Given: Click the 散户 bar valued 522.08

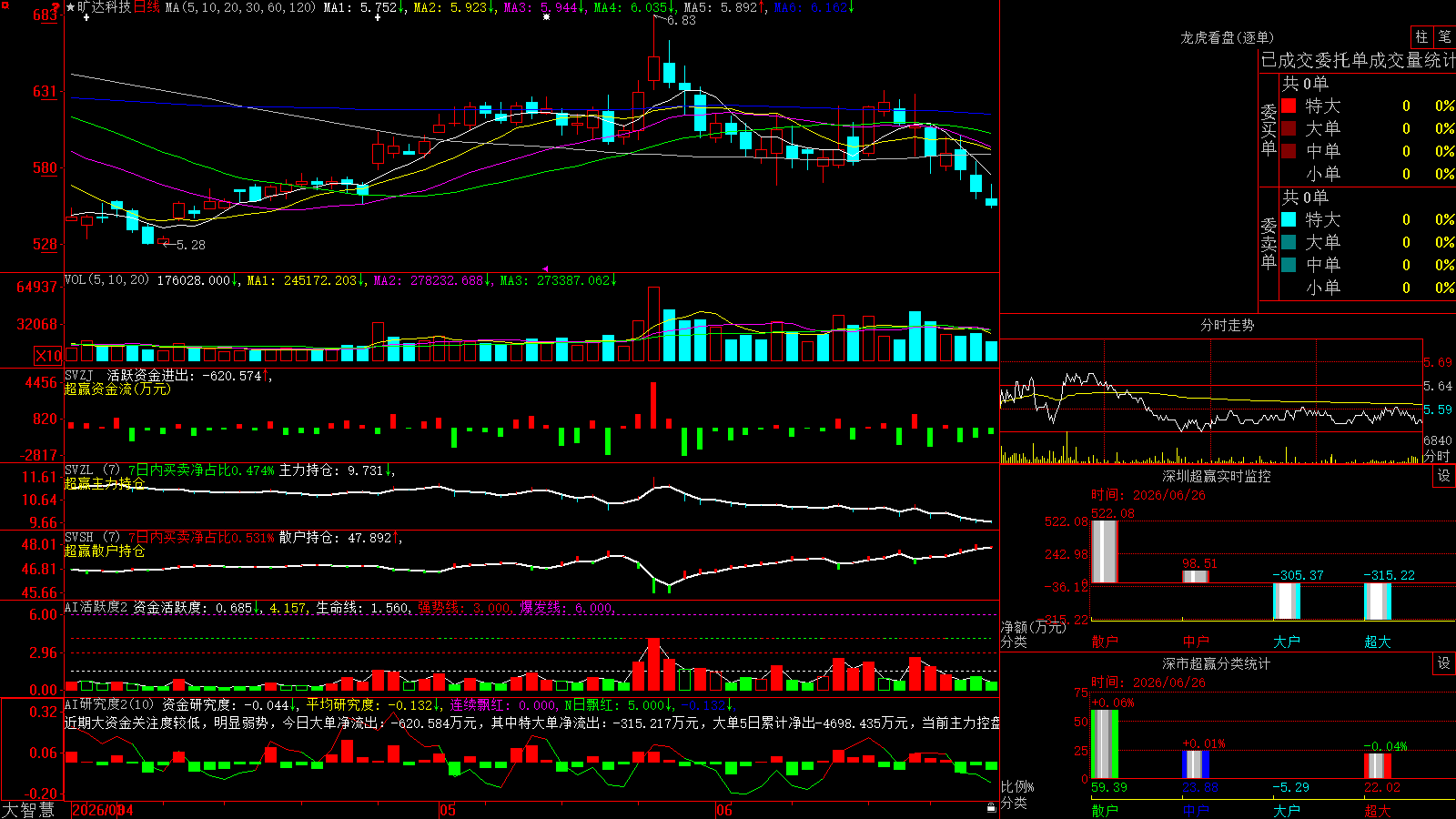Looking at the screenshot, I should (1105, 551).
